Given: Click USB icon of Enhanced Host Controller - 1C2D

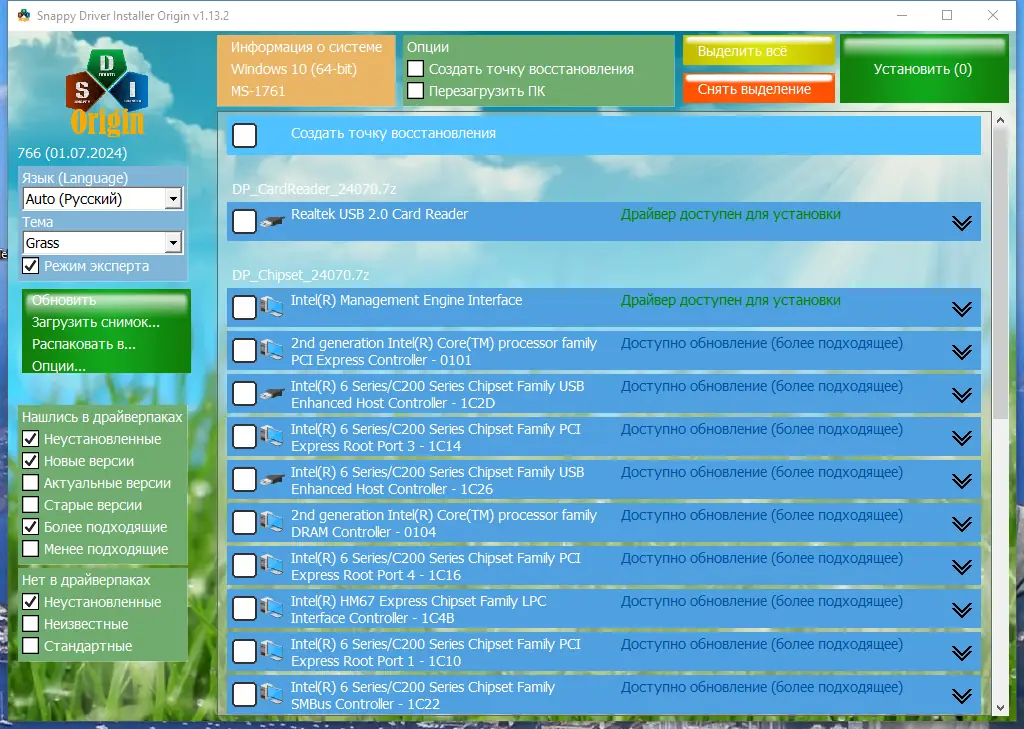Looking at the screenshot, I should (272, 394).
